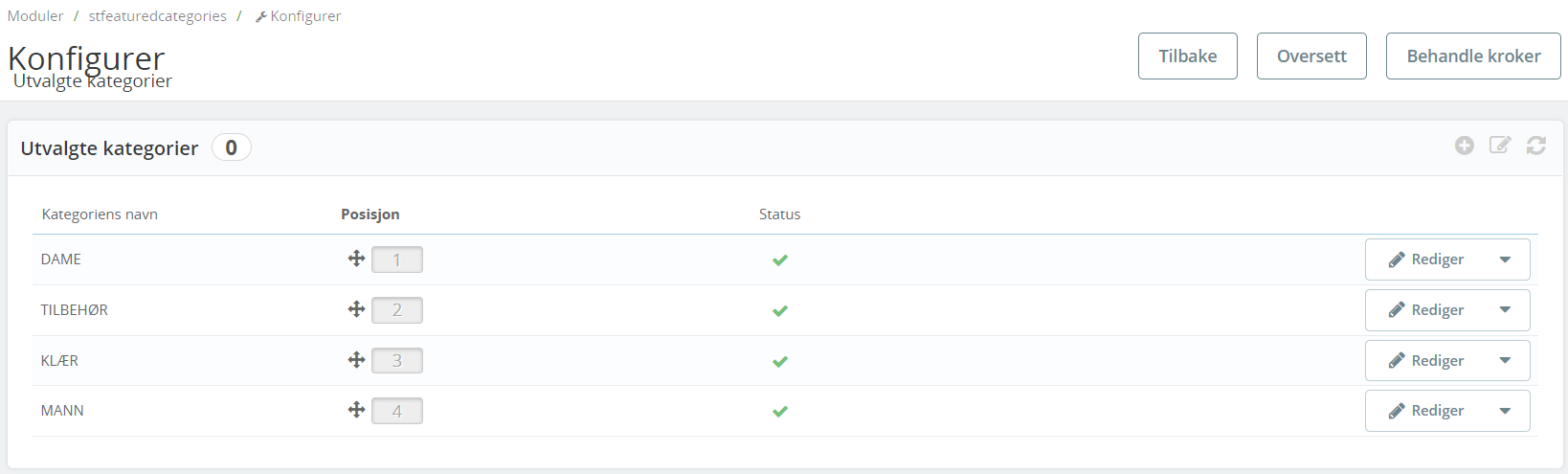This screenshot has height=474, width=1568.
Task: Click the move handle icon for KLÆR
Action: (356, 360)
